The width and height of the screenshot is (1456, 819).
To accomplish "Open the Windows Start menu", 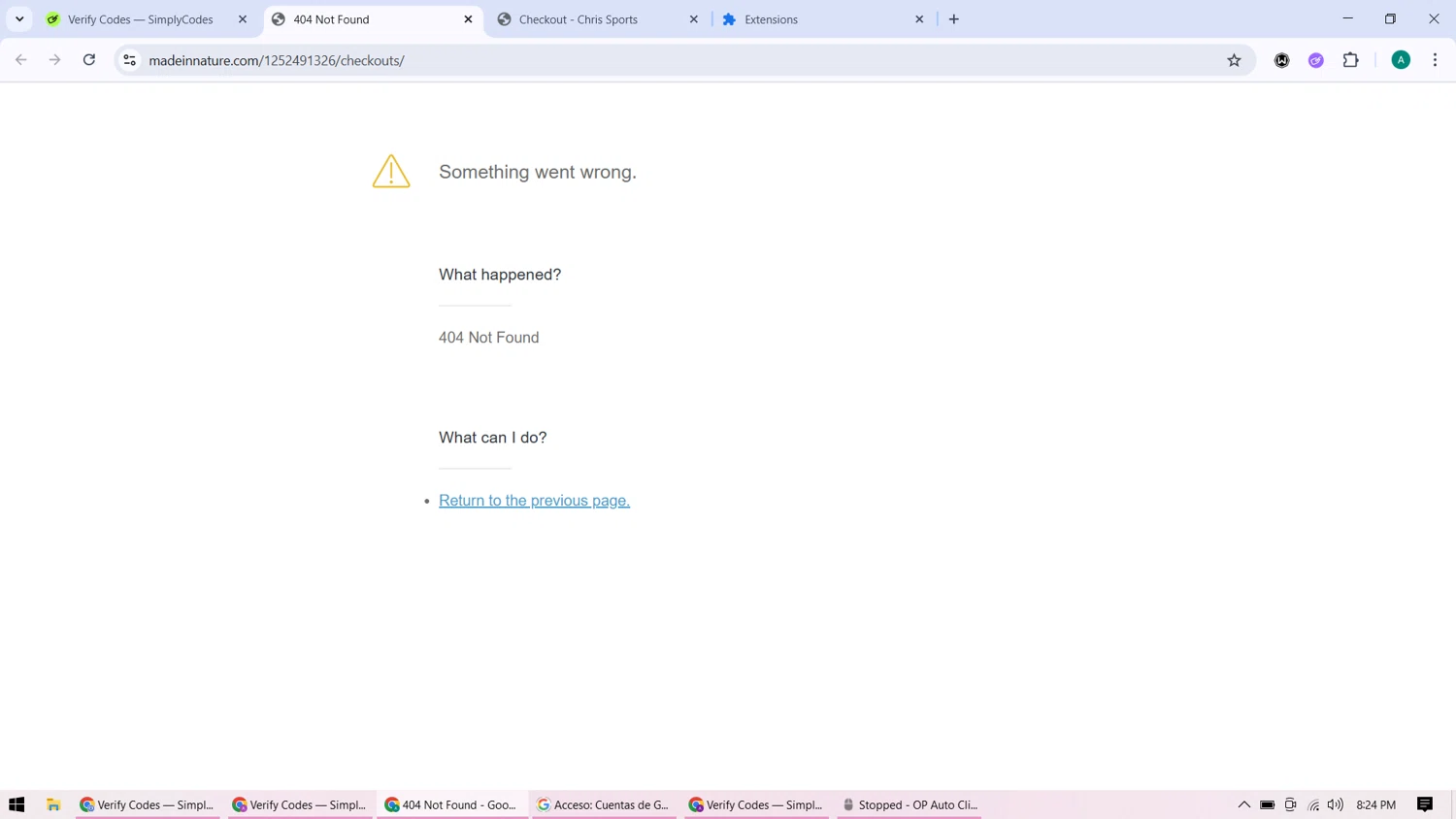I will (x=17, y=804).
